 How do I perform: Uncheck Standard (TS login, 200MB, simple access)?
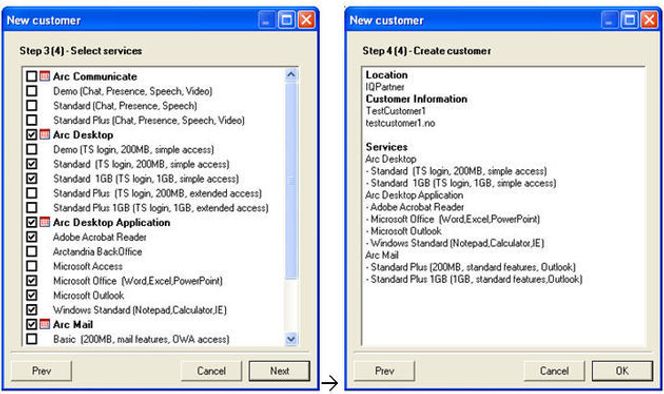31,164
